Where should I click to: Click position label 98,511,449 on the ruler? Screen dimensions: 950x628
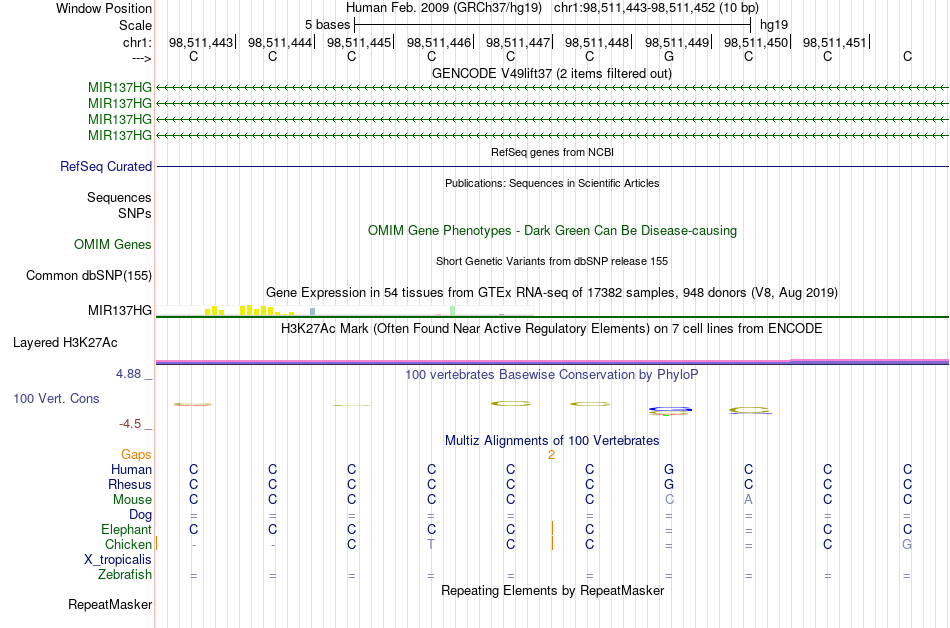click(677, 42)
